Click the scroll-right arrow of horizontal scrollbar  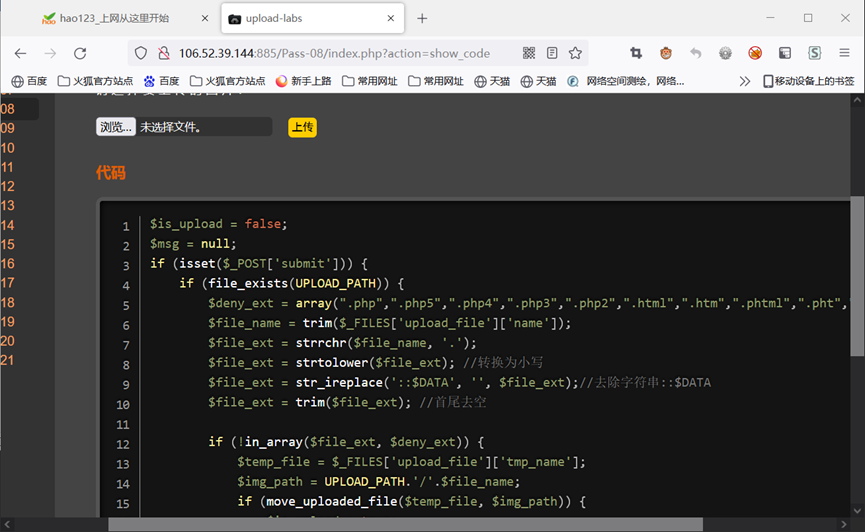pyautogui.click(x=843, y=524)
